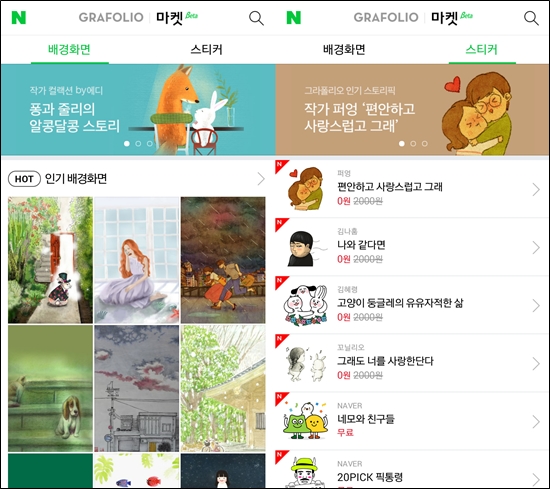
Task: Open the 20PICK 픽통령 sticker entry
Action: point(412,470)
